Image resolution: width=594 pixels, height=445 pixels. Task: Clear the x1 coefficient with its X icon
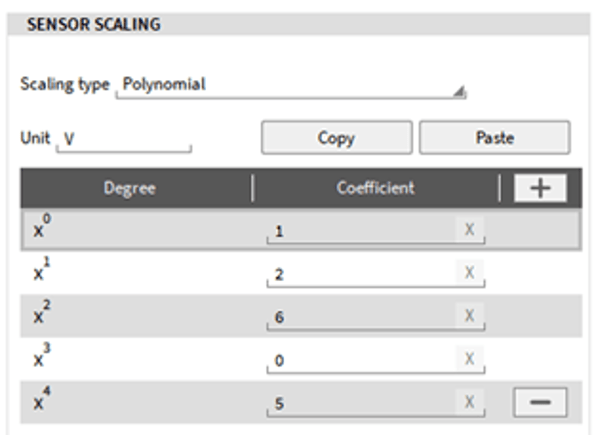click(x=469, y=272)
